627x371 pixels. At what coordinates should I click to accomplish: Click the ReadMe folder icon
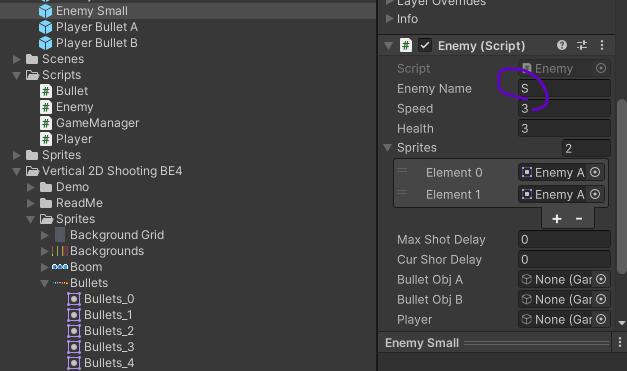(x=46, y=203)
